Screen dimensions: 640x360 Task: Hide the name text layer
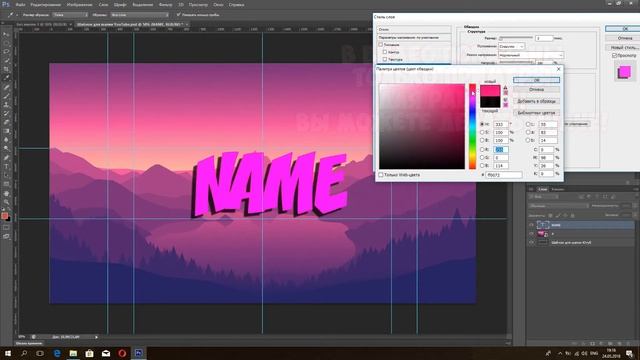[x=531, y=224]
